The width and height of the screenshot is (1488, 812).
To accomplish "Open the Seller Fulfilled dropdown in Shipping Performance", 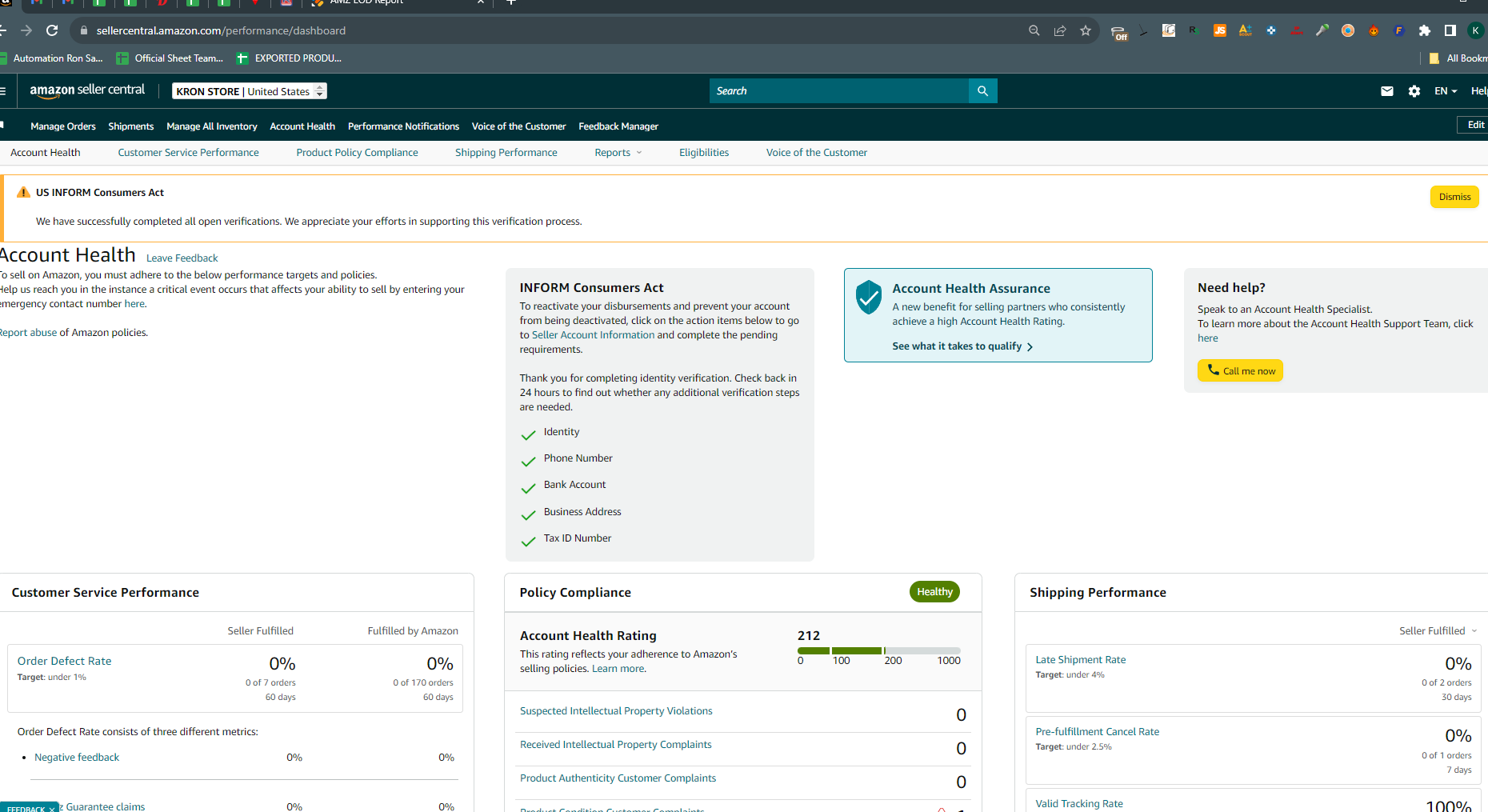I will (x=1438, y=631).
